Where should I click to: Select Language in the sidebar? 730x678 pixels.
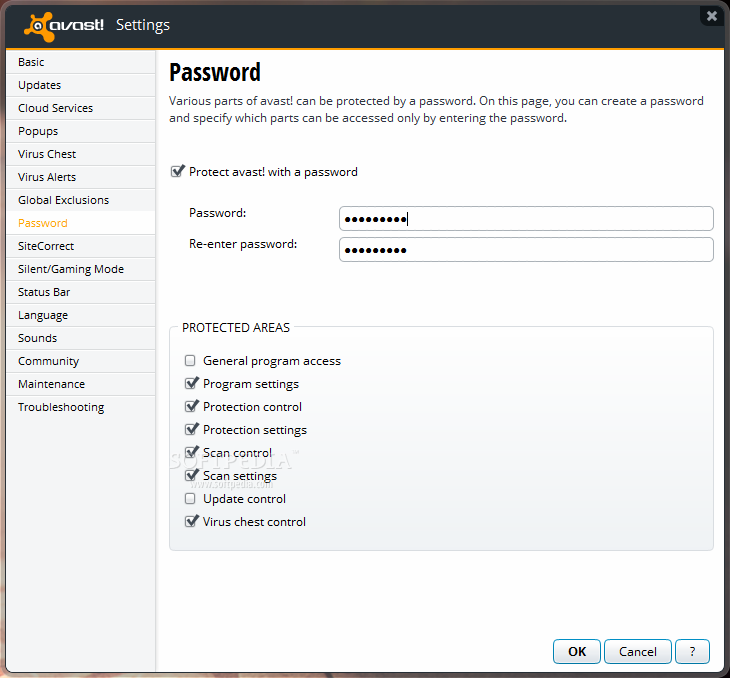tap(81, 315)
